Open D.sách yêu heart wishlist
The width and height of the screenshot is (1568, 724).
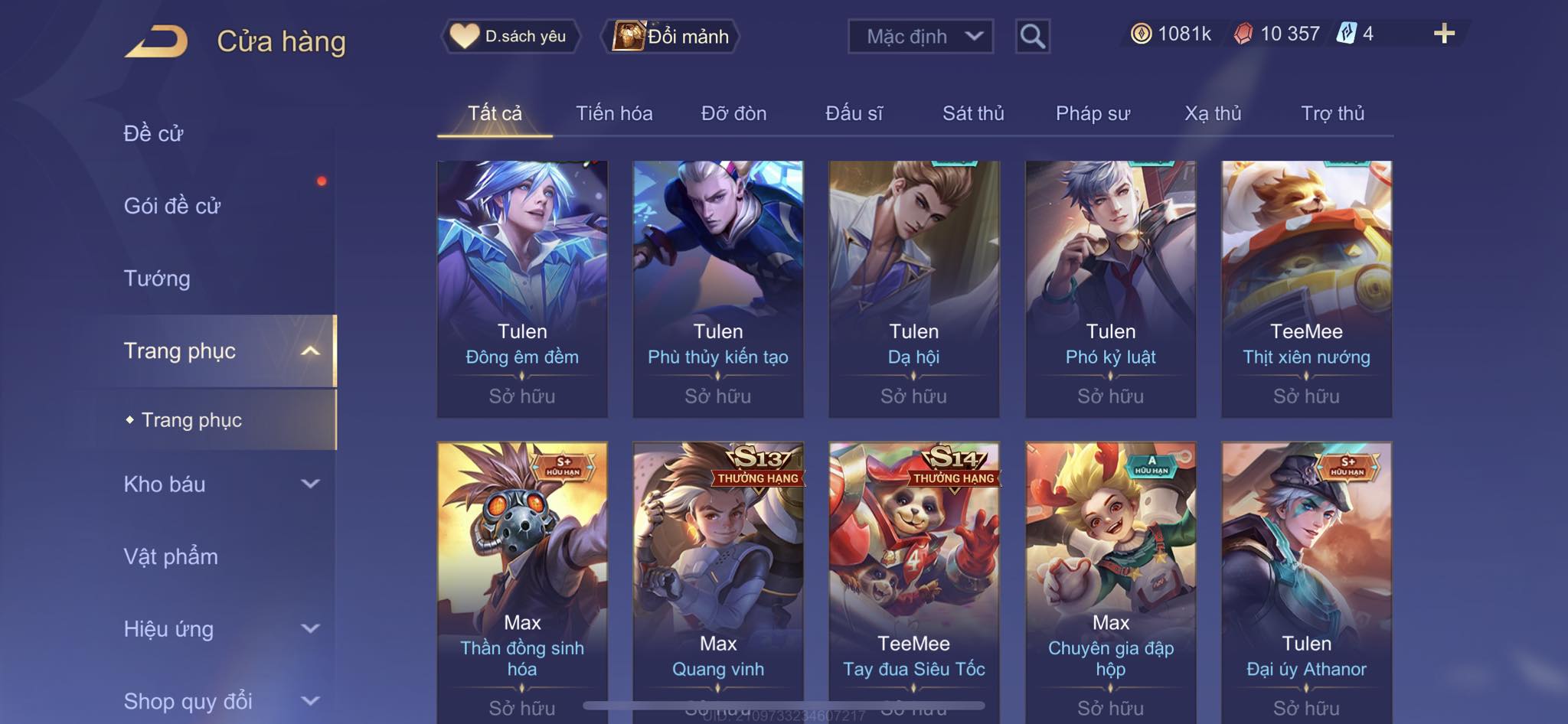point(510,36)
